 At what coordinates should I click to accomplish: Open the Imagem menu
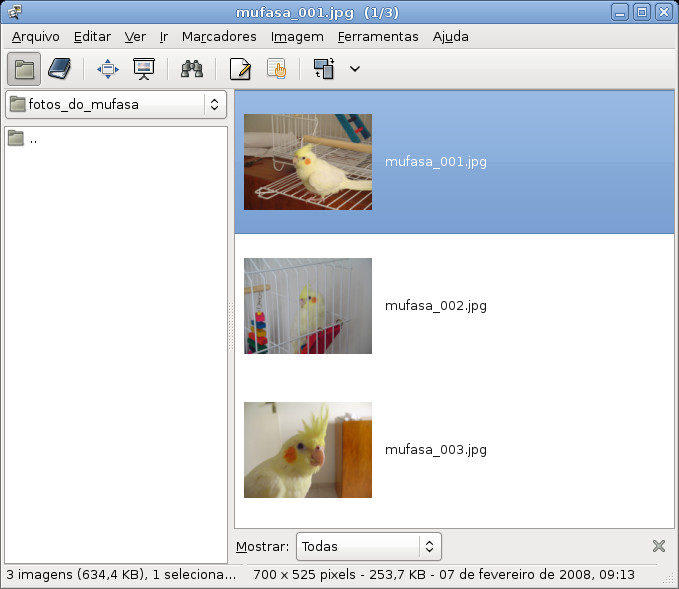[297, 37]
